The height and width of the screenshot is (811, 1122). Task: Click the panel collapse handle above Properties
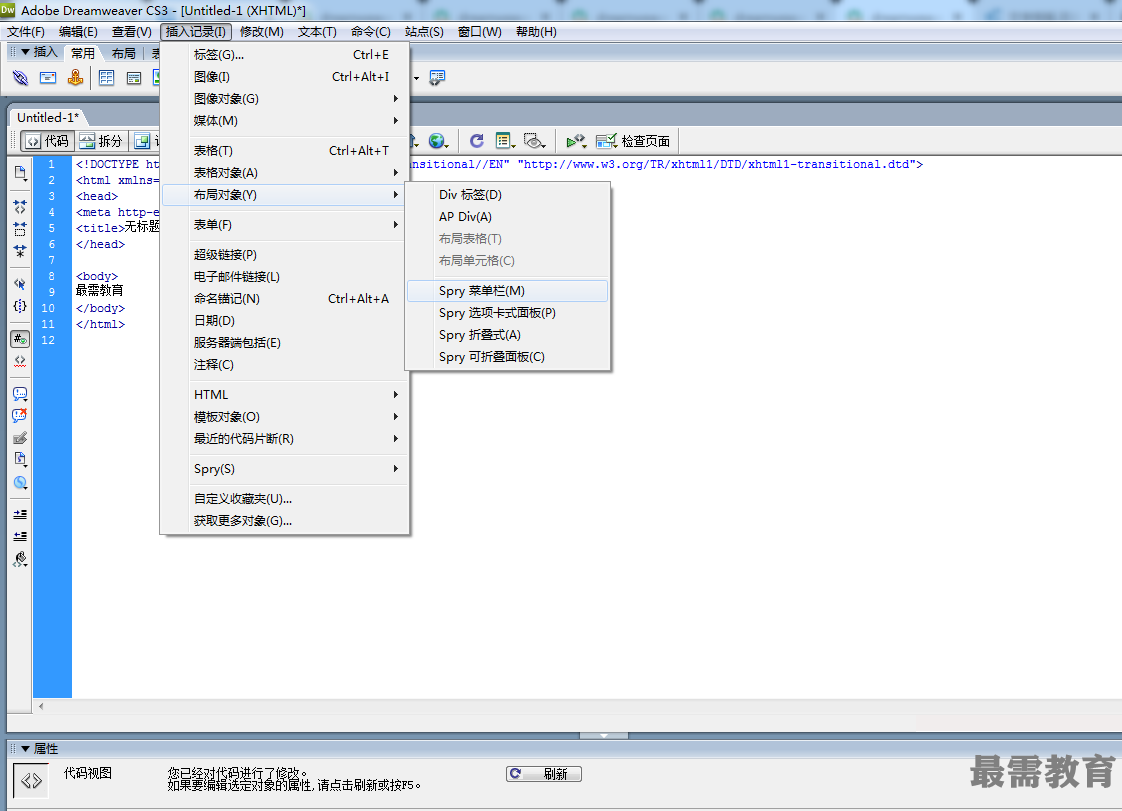point(603,736)
